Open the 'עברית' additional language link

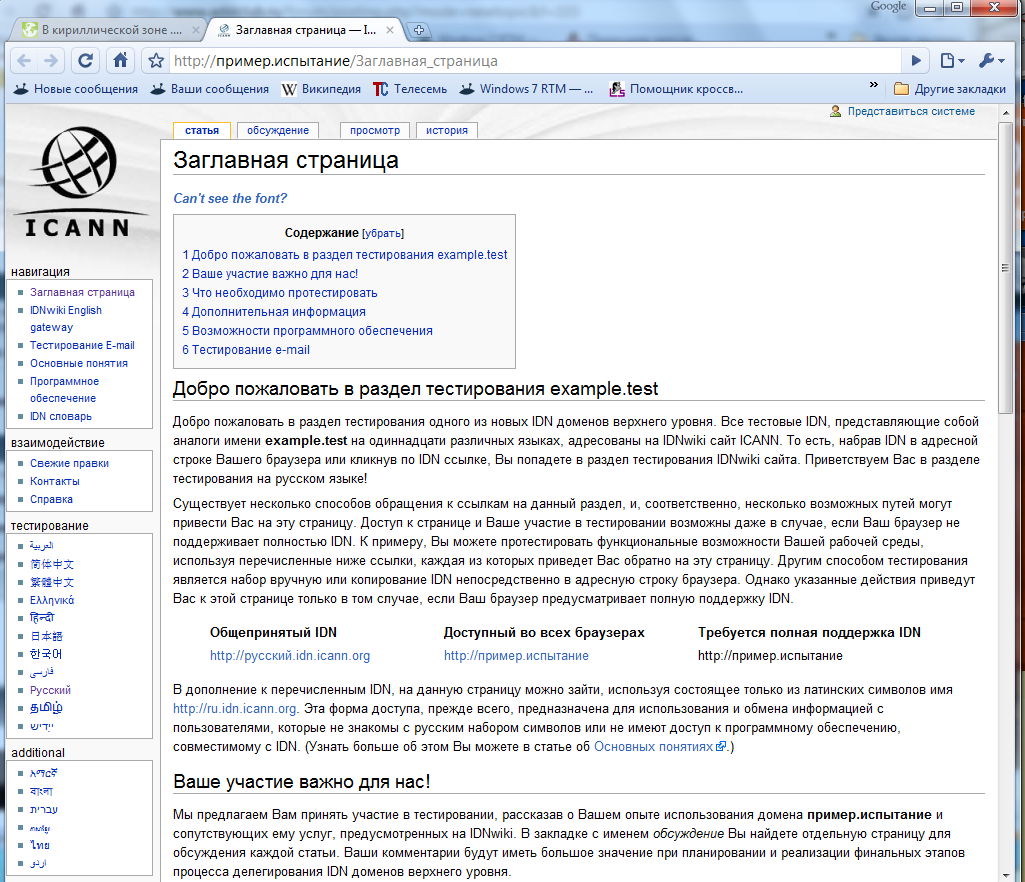44,809
